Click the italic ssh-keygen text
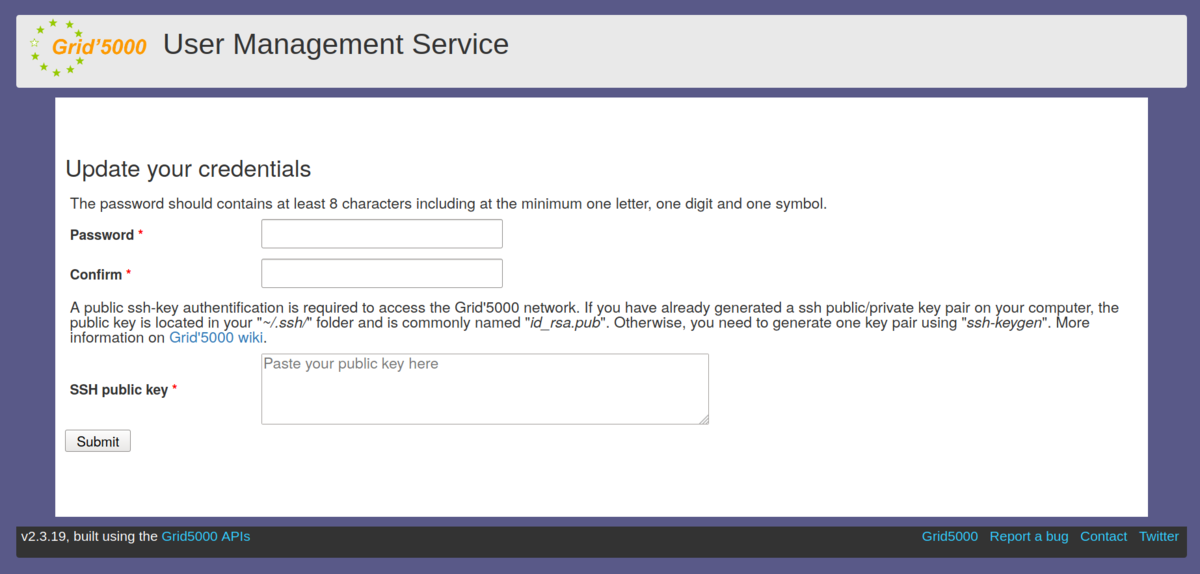The width and height of the screenshot is (1200, 574). 1002,323
